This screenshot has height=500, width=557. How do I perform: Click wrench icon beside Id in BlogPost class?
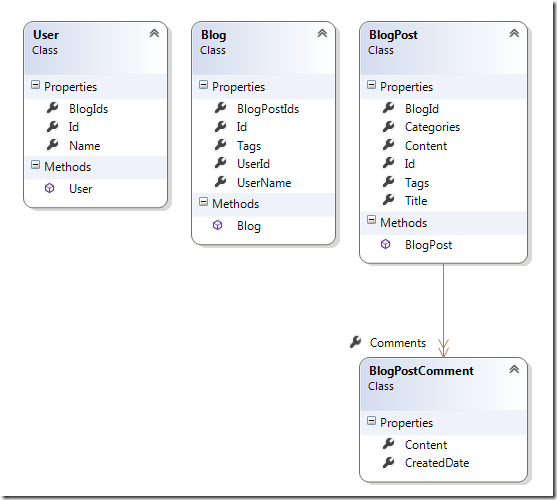pos(388,163)
